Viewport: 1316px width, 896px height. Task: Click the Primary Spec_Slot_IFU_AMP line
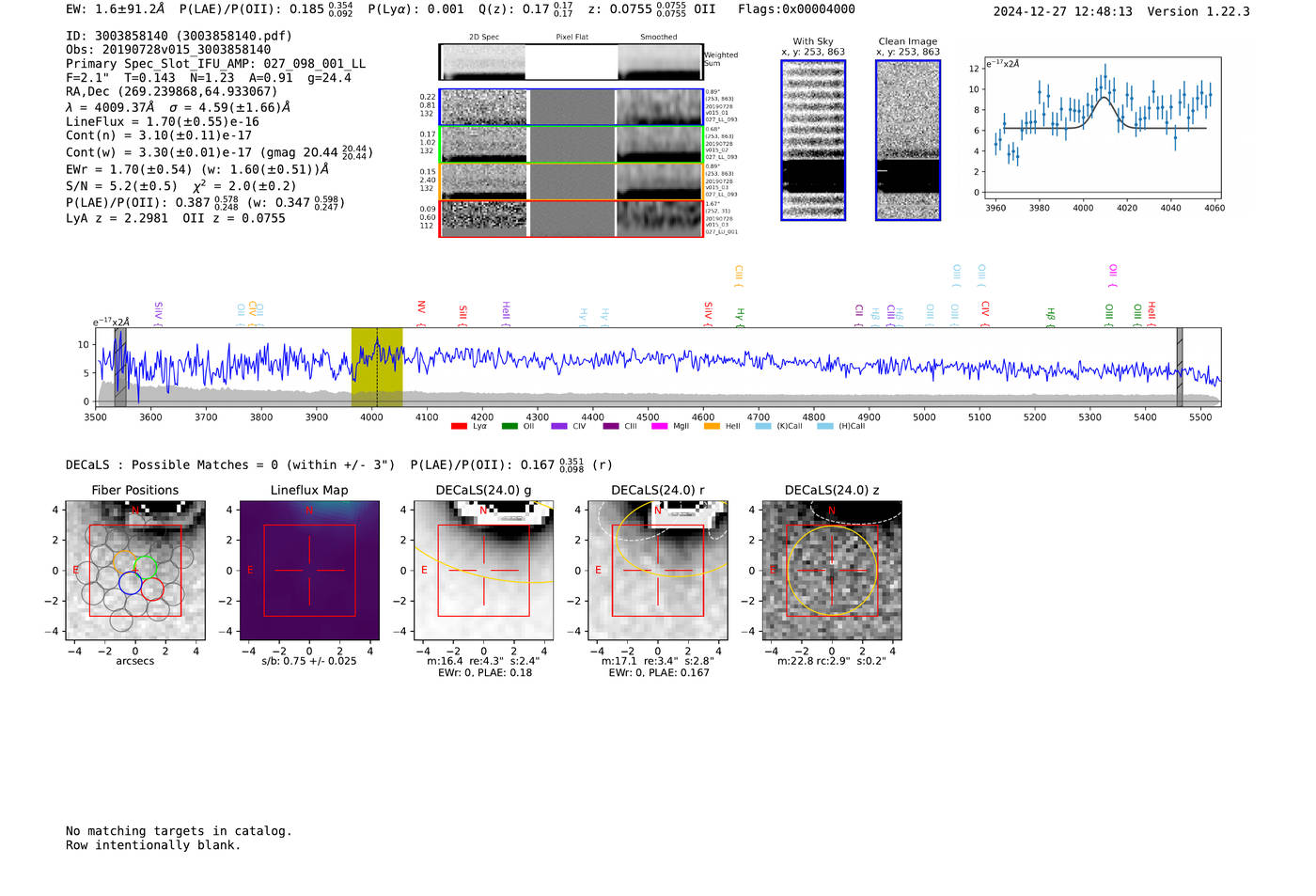click(216, 64)
